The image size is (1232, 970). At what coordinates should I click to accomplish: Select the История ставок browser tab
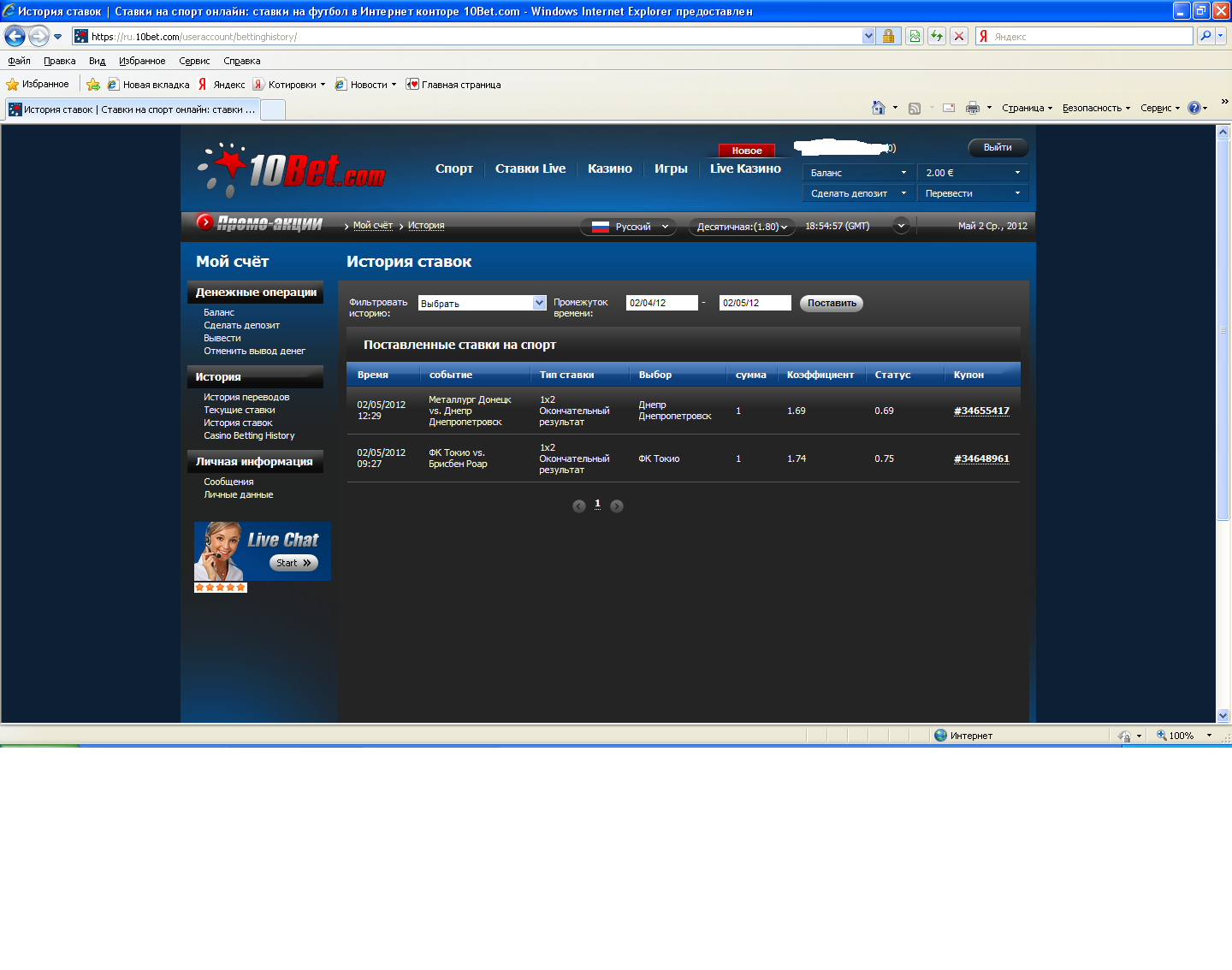132,109
